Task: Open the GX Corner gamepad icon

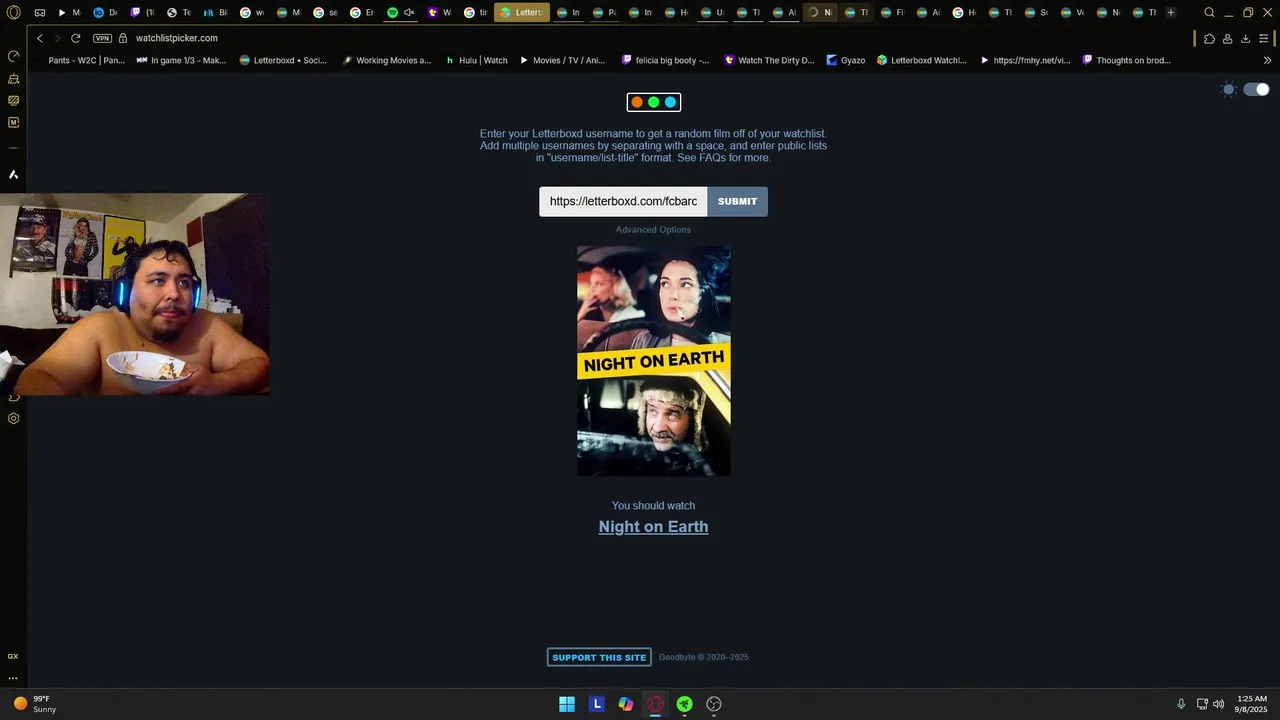Action: 40,13
